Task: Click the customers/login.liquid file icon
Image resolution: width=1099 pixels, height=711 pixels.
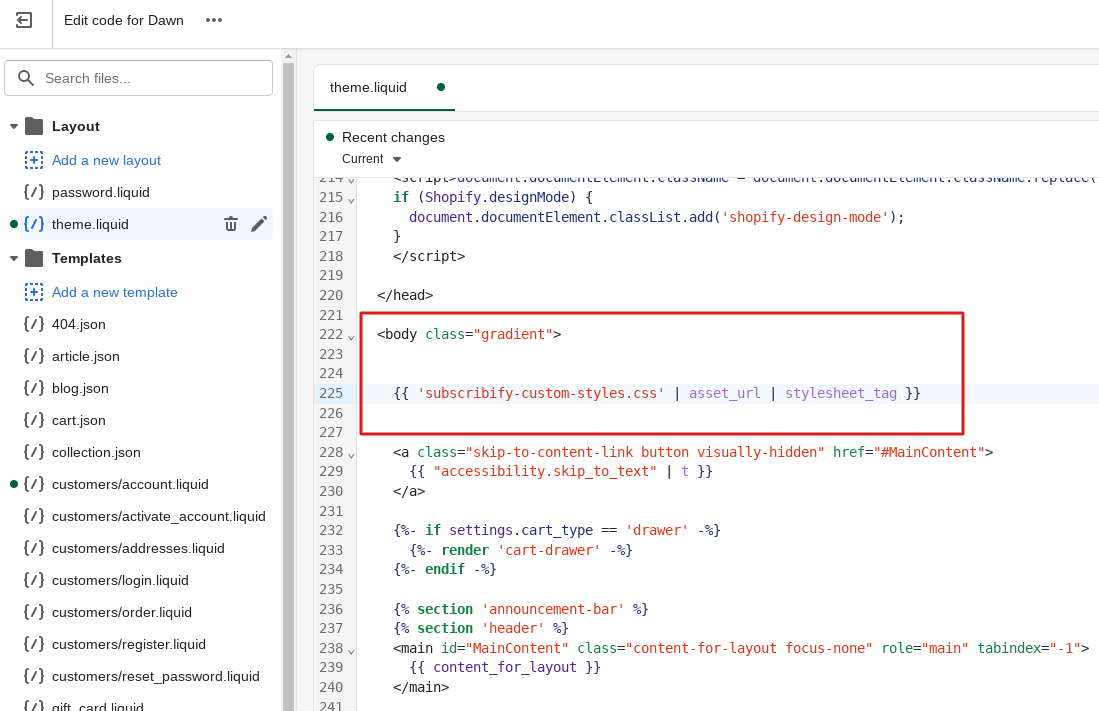Action: (x=34, y=580)
